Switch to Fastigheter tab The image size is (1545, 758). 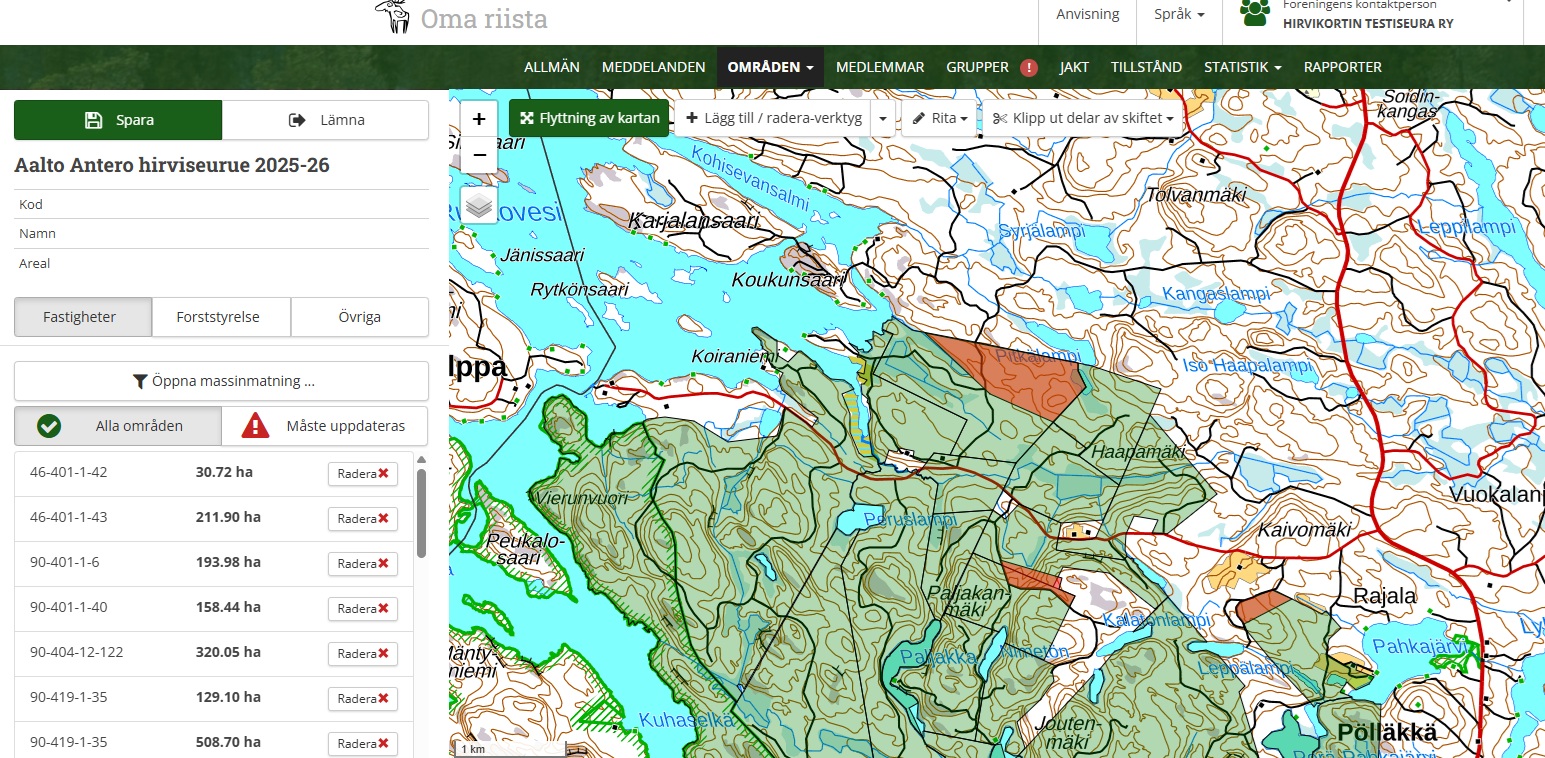pyautogui.click(x=83, y=317)
